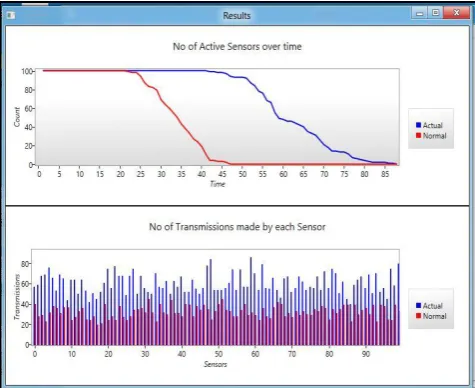Click the Results window title text
The width and height of the screenshot is (475, 388).
(237, 16)
